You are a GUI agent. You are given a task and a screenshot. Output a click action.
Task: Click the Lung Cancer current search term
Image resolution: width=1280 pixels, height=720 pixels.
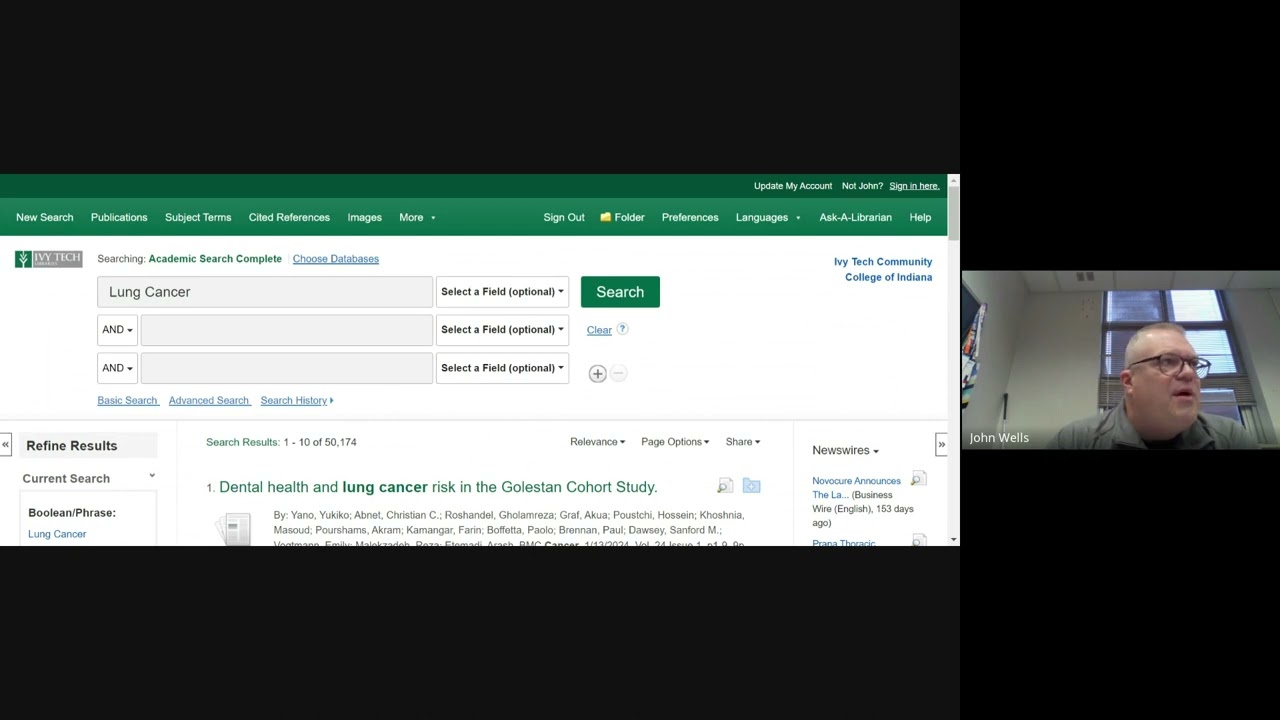[57, 534]
